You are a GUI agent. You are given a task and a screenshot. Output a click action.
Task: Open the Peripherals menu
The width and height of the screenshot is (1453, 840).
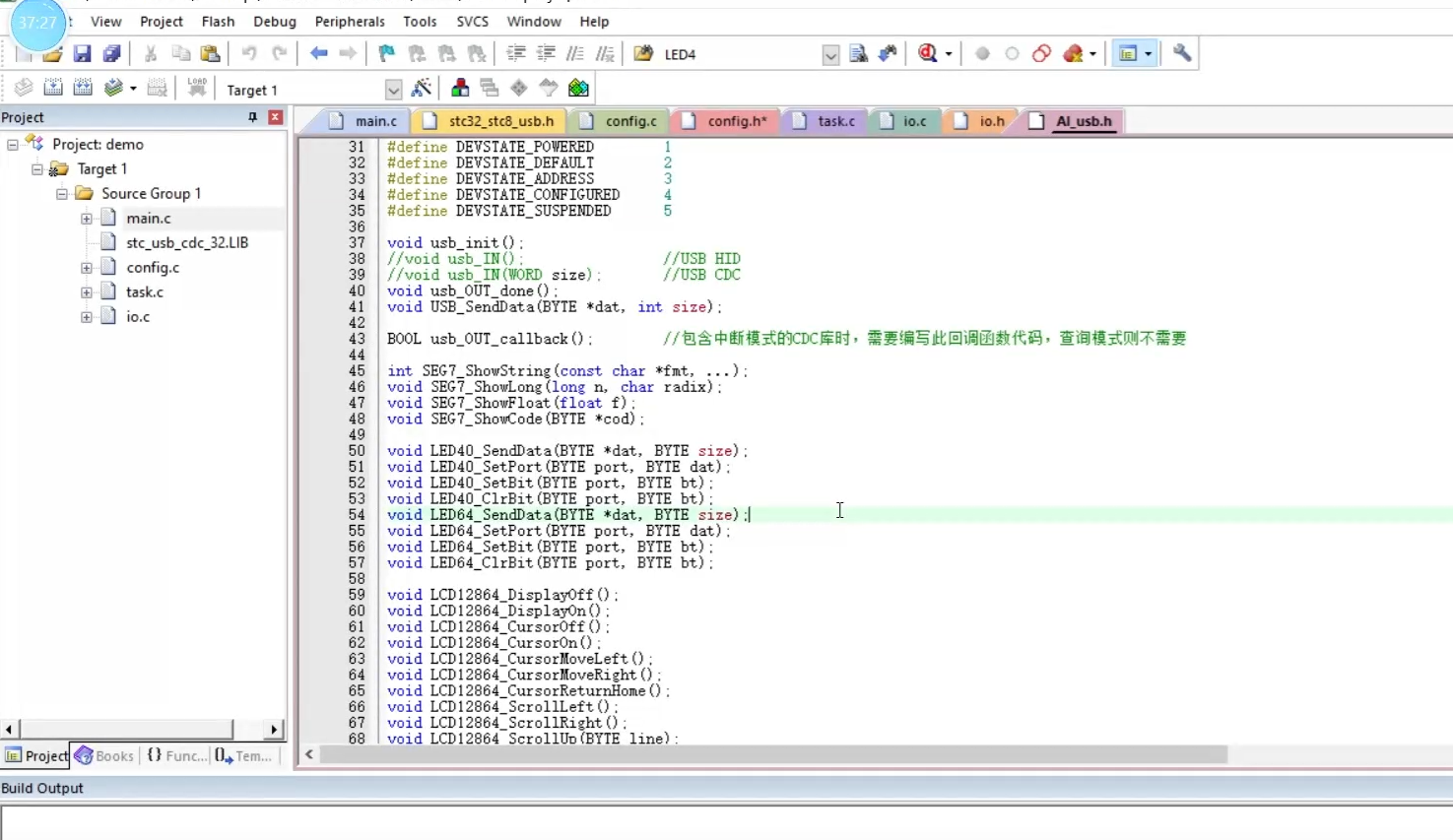[x=350, y=21]
